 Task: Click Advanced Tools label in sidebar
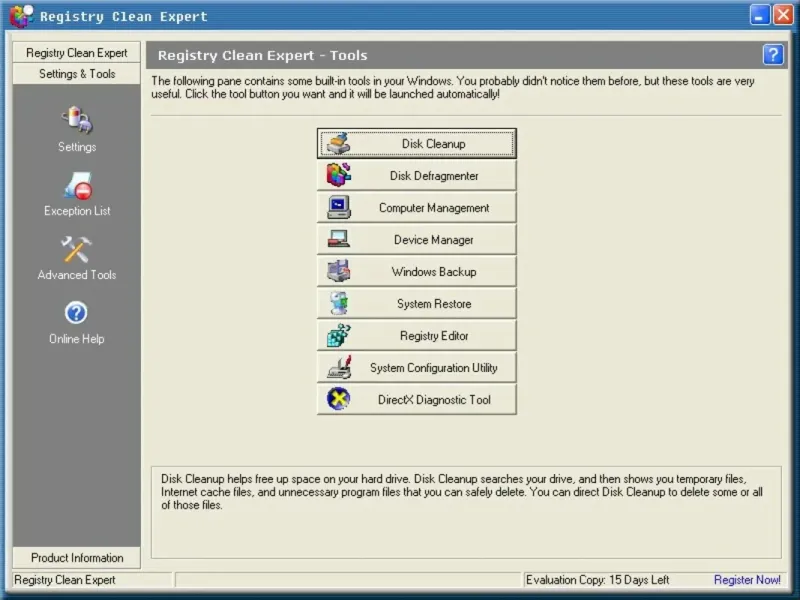pos(77,274)
